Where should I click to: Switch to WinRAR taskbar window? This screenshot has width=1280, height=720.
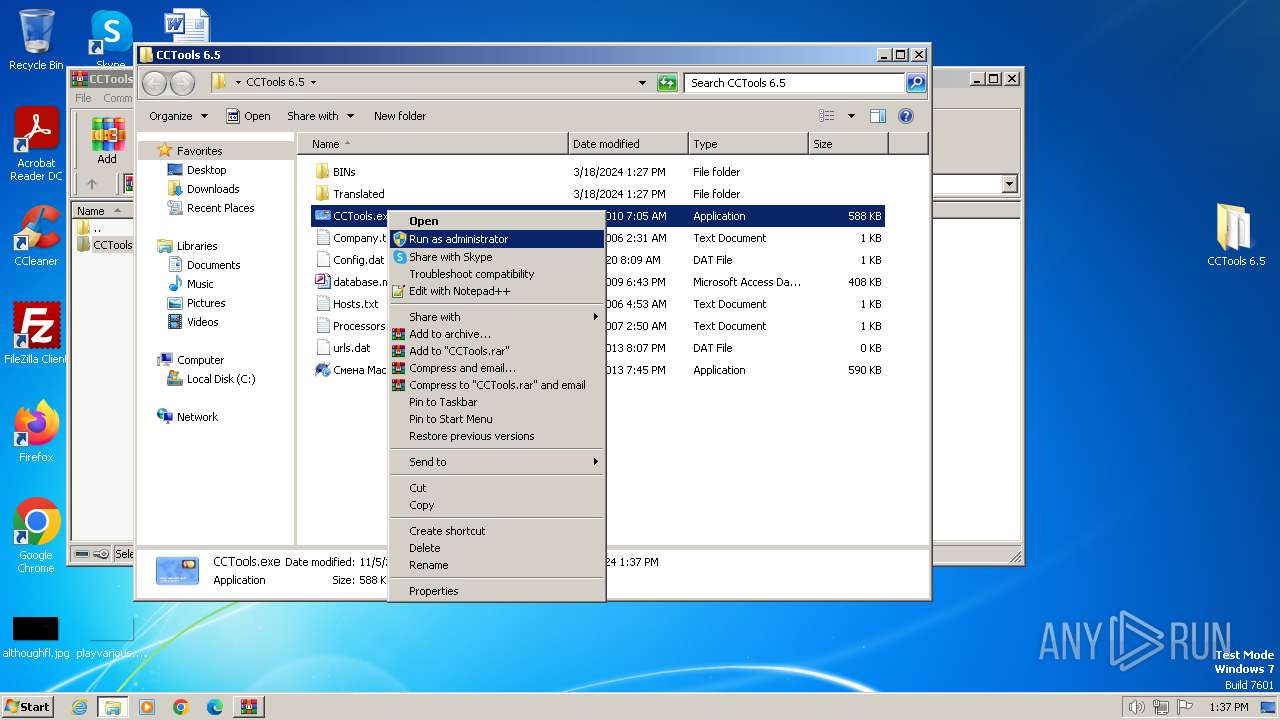point(249,707)
